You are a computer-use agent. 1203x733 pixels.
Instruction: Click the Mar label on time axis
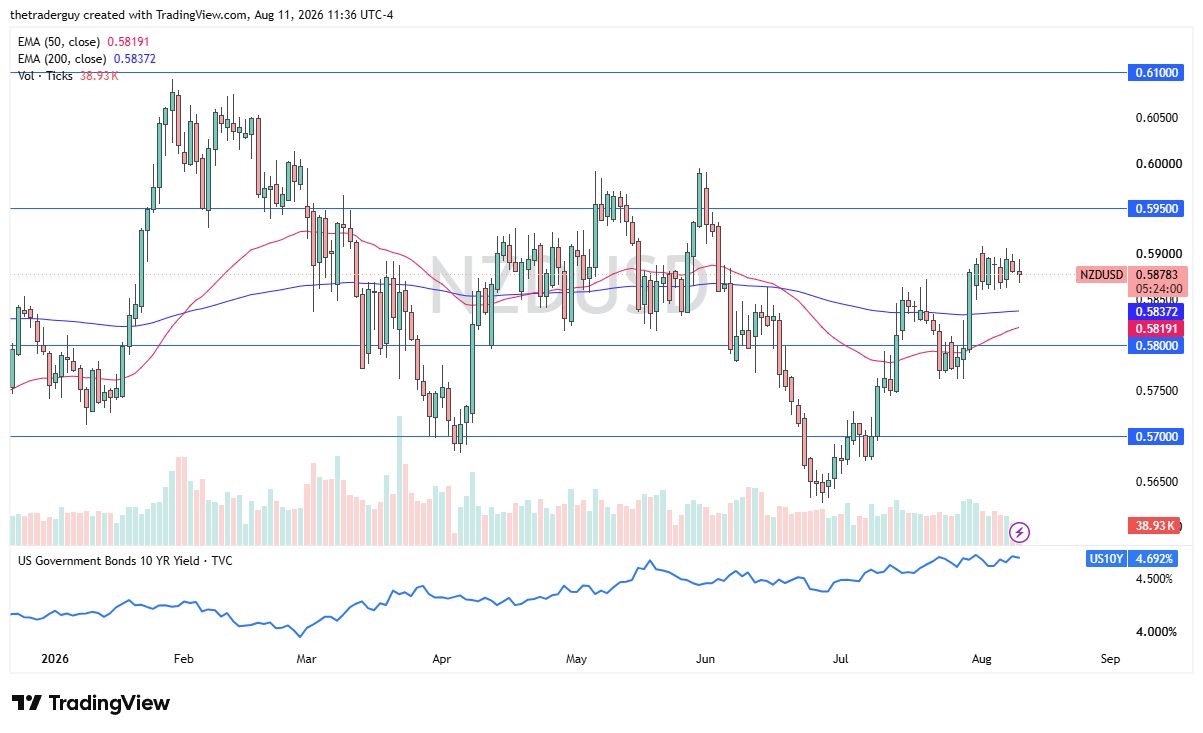[306, 660]
